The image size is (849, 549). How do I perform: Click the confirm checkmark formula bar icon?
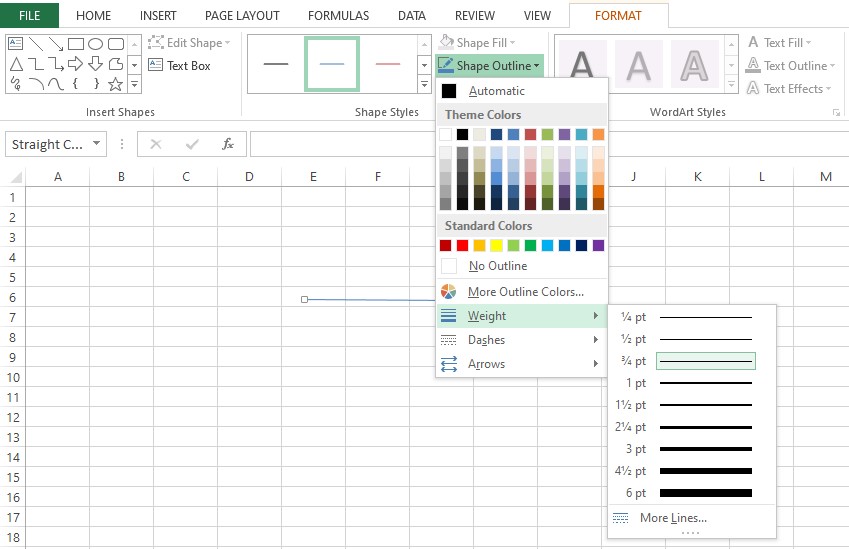point(192,144)
